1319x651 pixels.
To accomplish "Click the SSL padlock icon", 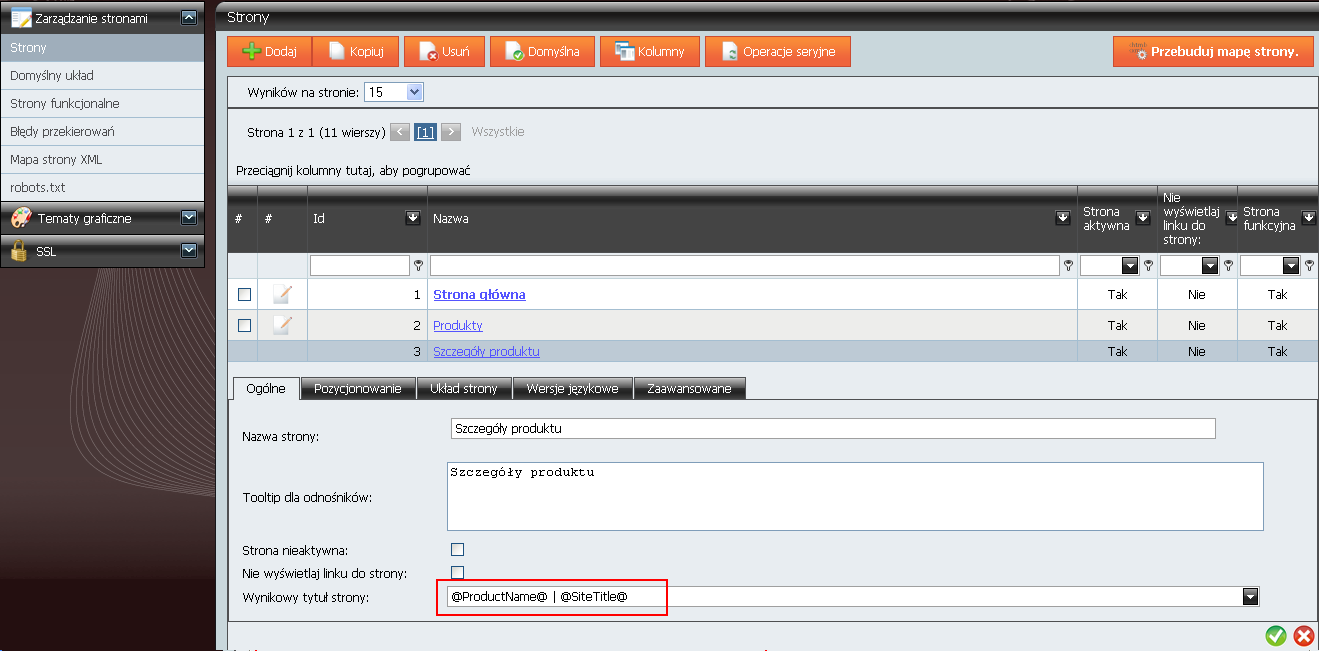I will 19,250.
